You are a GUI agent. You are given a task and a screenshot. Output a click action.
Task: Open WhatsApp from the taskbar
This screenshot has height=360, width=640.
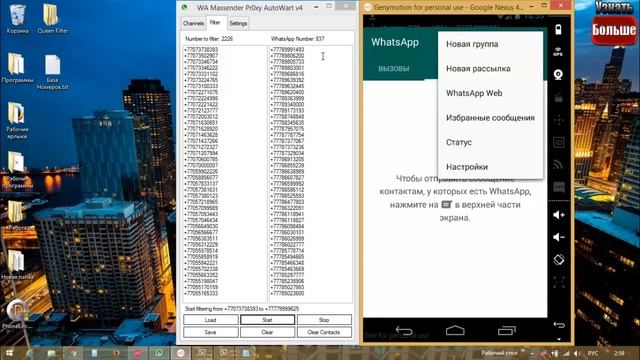(x=159, y=353)
